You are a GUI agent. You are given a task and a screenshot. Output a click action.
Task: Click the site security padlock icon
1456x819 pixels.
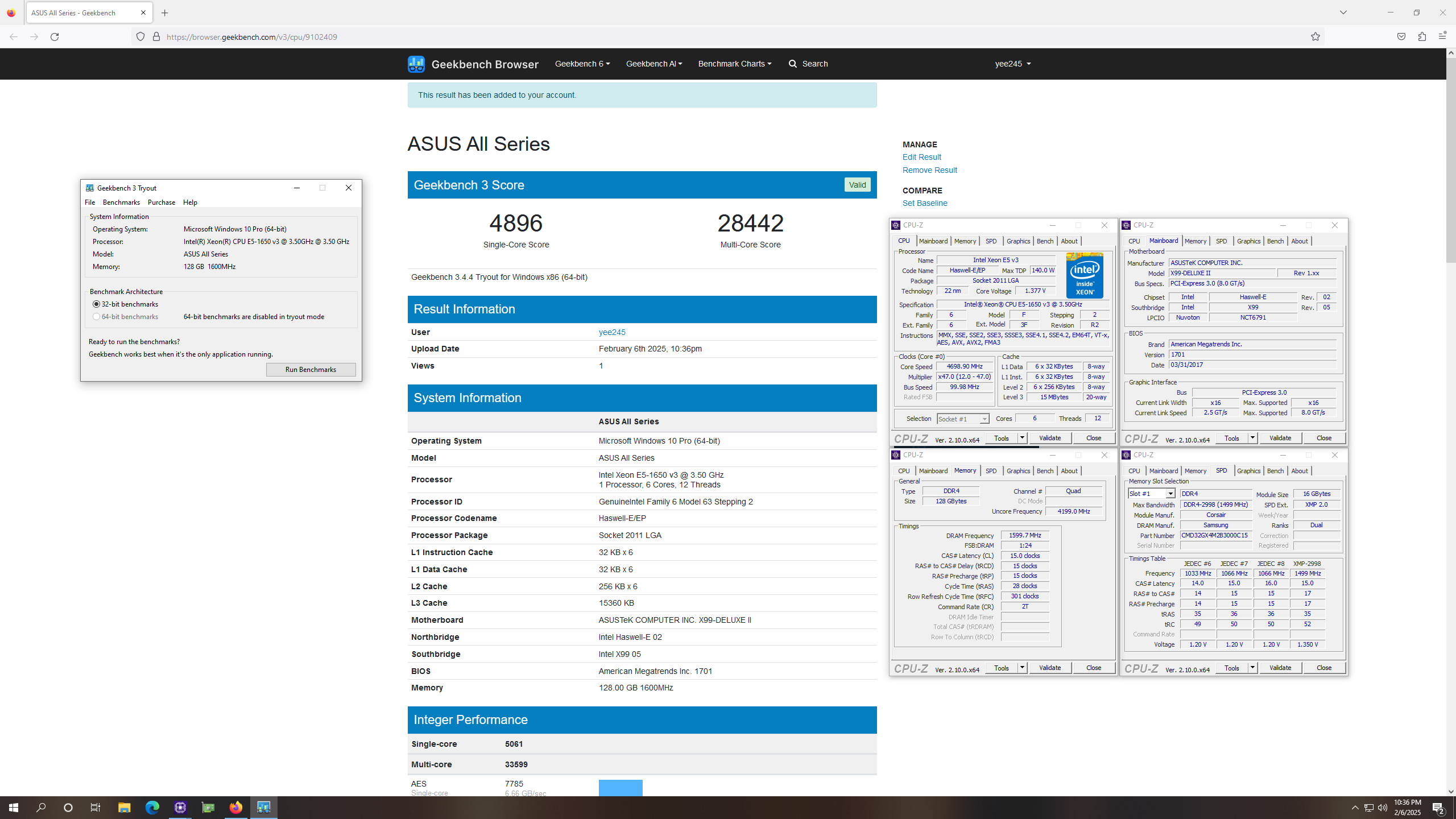point(156,37)
